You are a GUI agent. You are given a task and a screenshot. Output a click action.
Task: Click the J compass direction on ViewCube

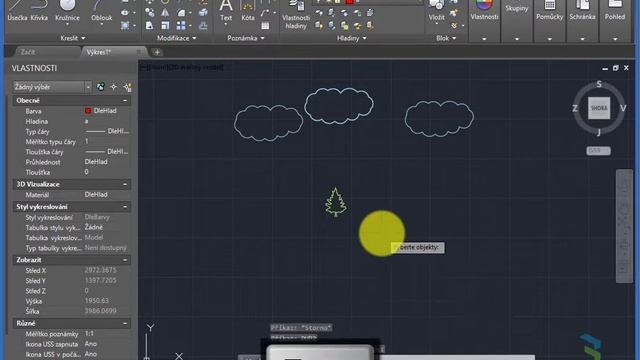click(x=599, y=132)
